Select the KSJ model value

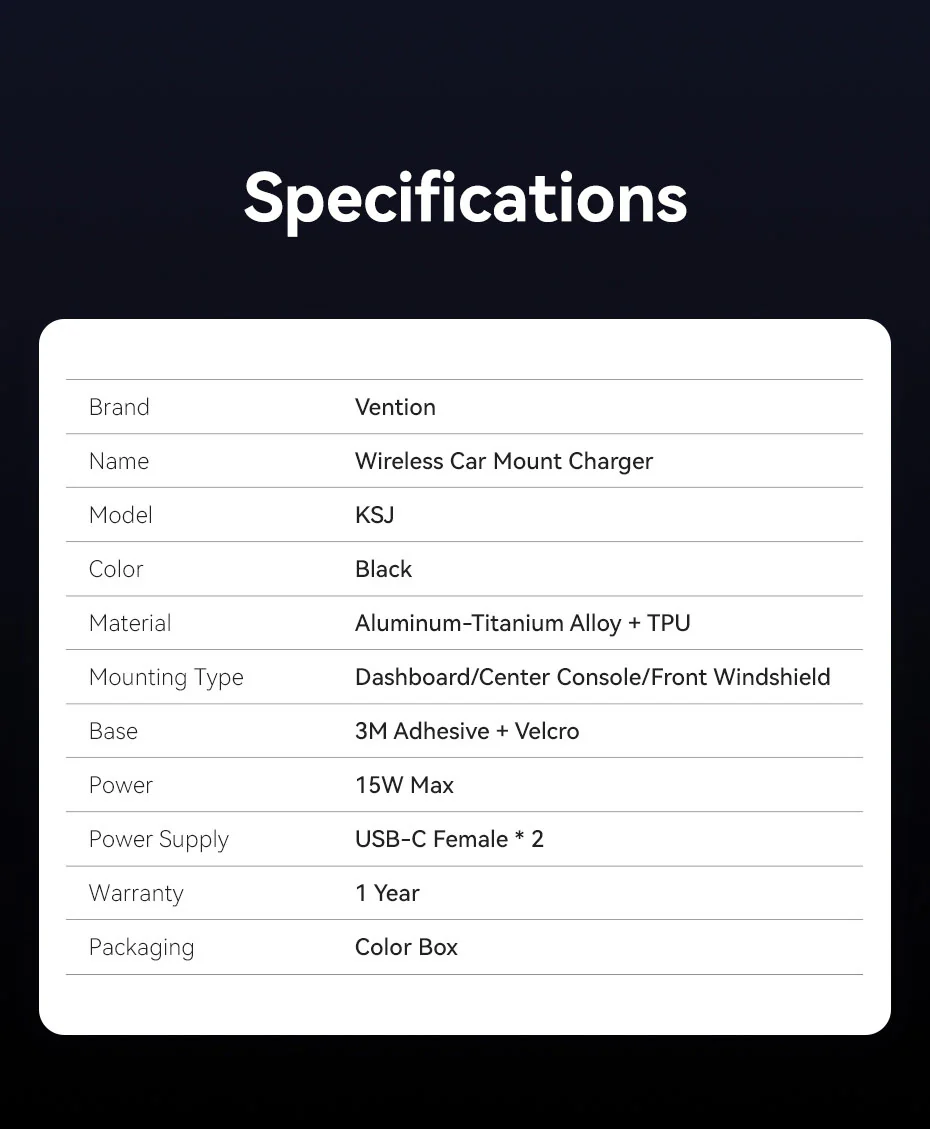point(374,515)
